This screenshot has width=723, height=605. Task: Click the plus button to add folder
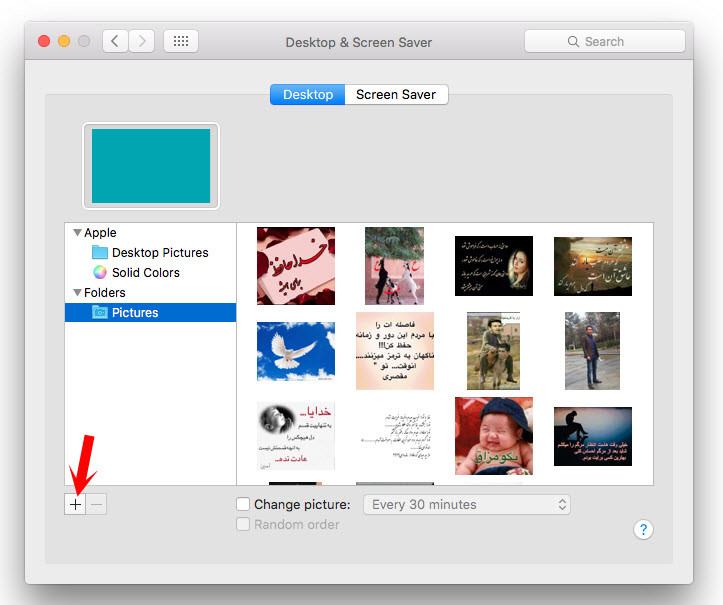pos(76,505)
